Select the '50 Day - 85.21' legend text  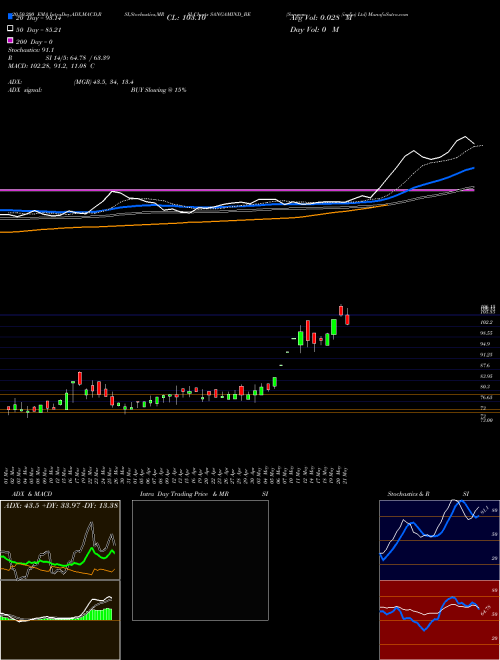click(x=38, y=30)
